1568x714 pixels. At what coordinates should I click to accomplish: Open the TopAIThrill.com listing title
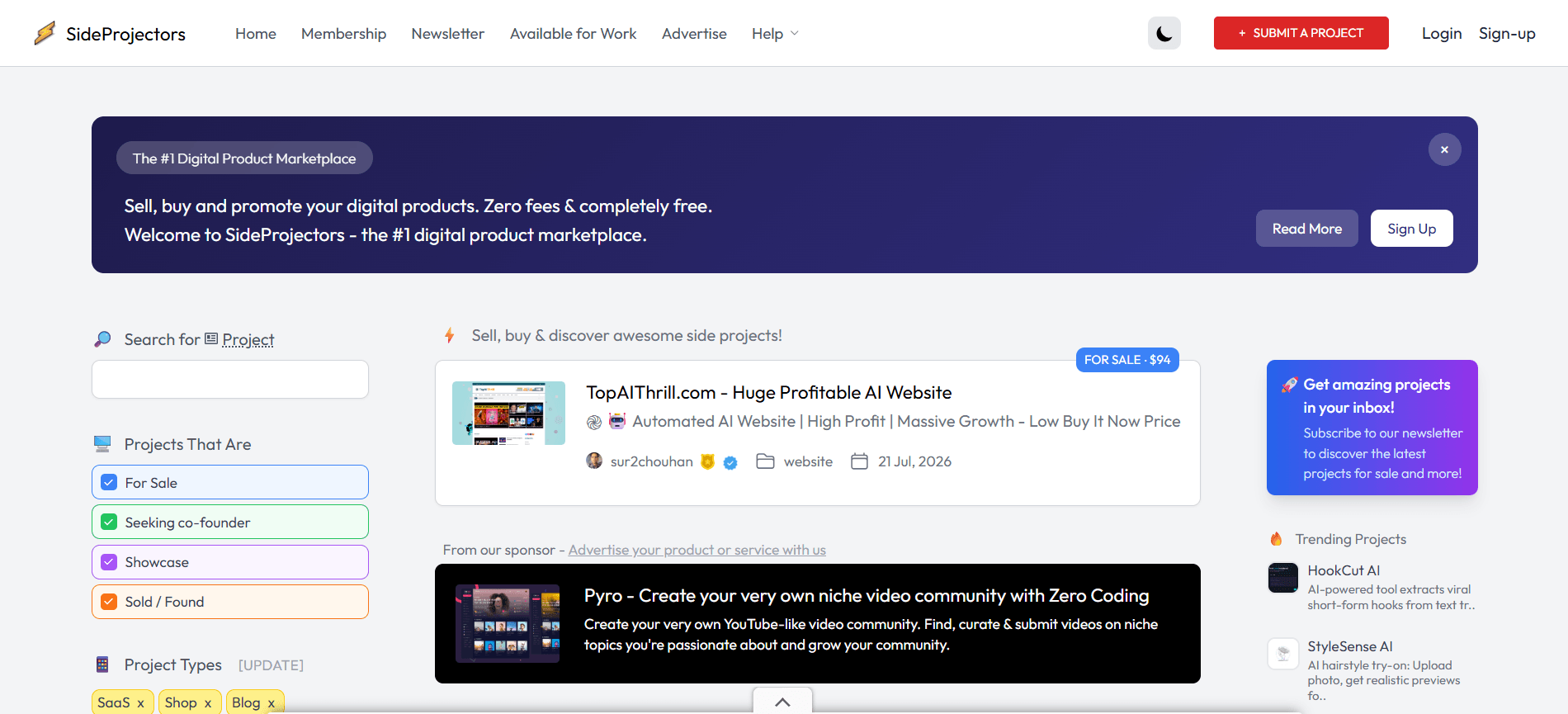[x=769, y=393]
